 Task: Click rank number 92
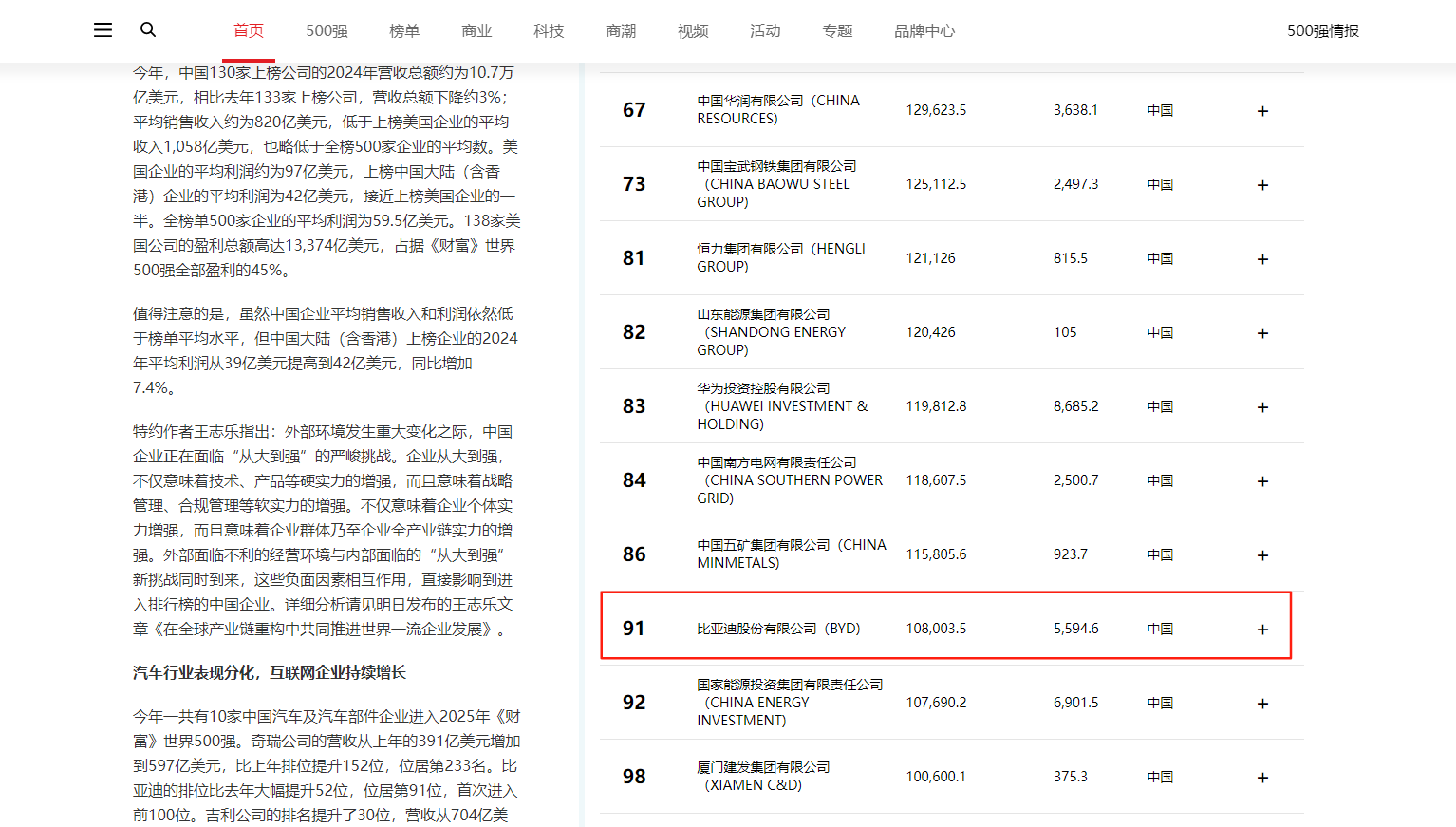(634, 703)
